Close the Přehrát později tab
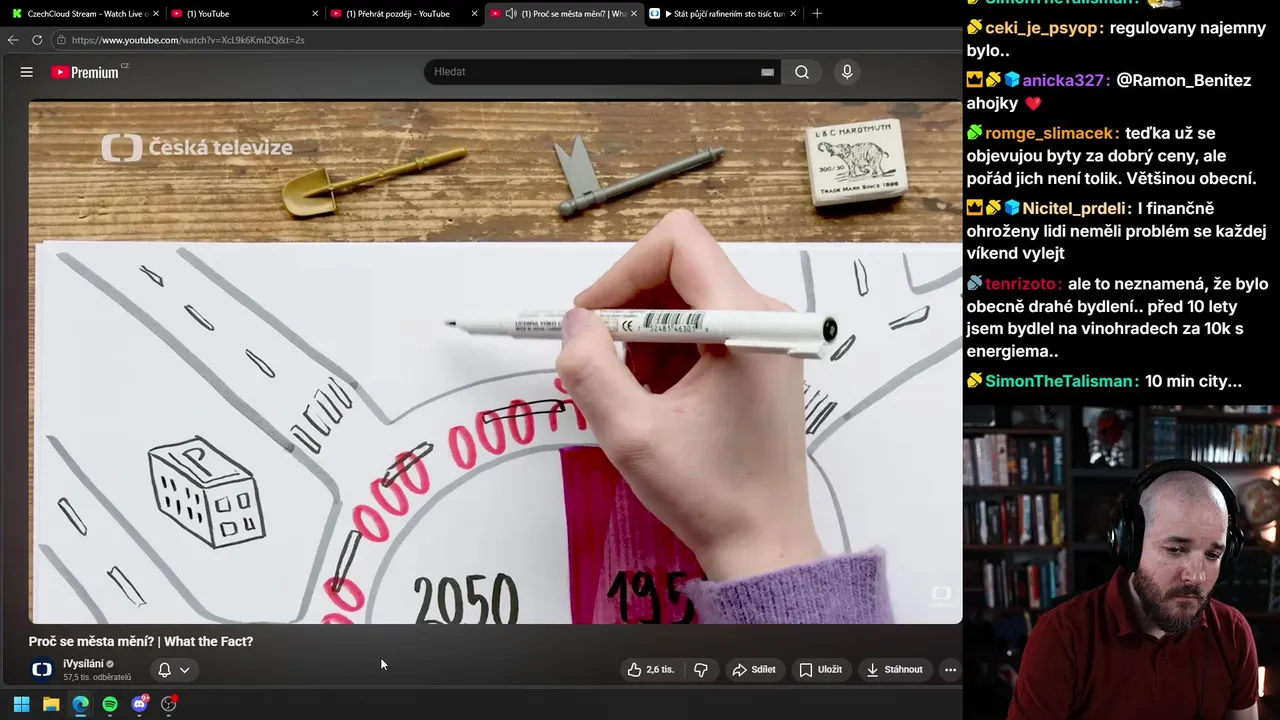Viewport: 1280px width, 720px height. 474,14
